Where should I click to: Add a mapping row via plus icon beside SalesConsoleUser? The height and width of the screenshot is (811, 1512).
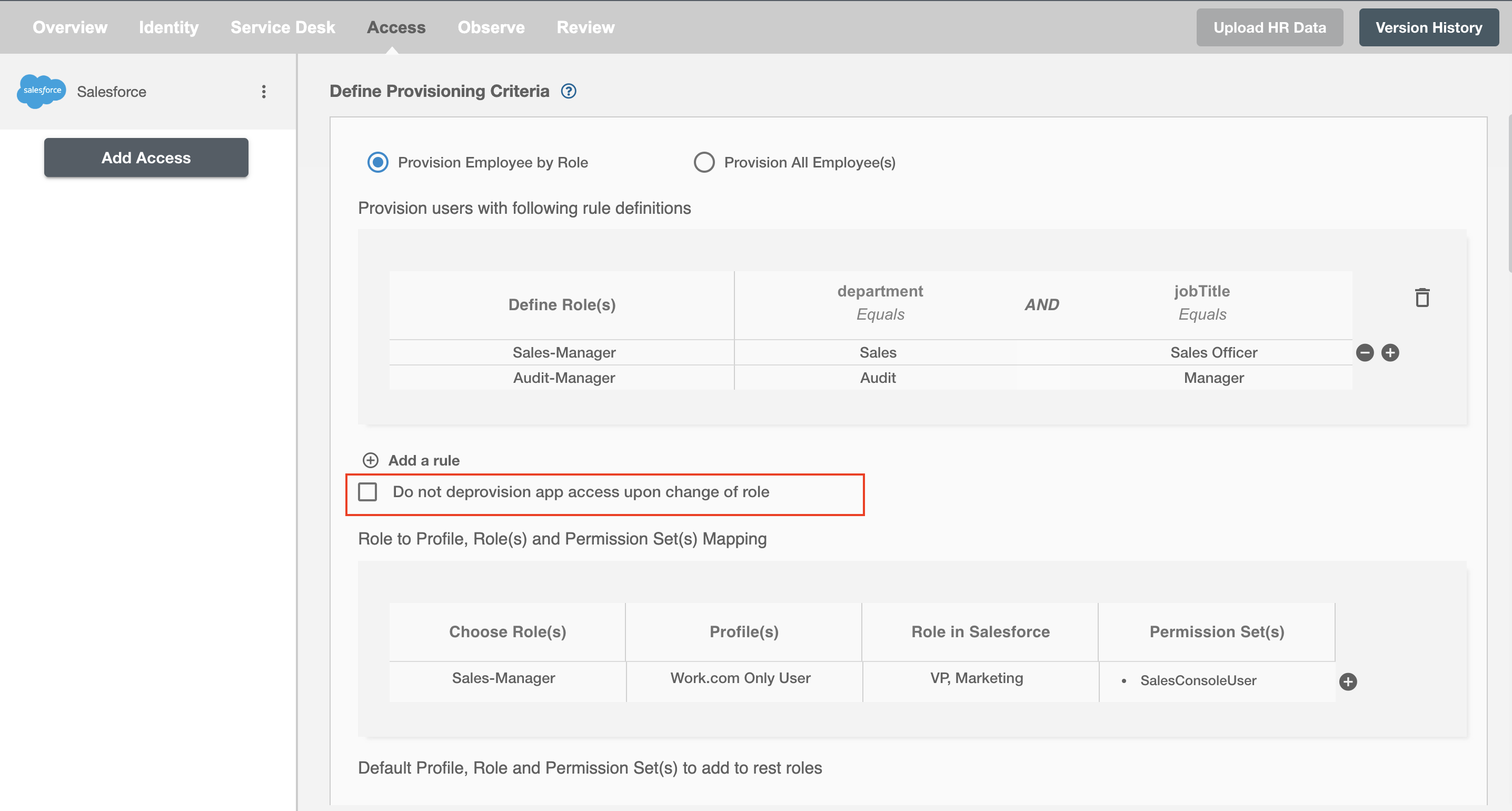(1348, 681)
